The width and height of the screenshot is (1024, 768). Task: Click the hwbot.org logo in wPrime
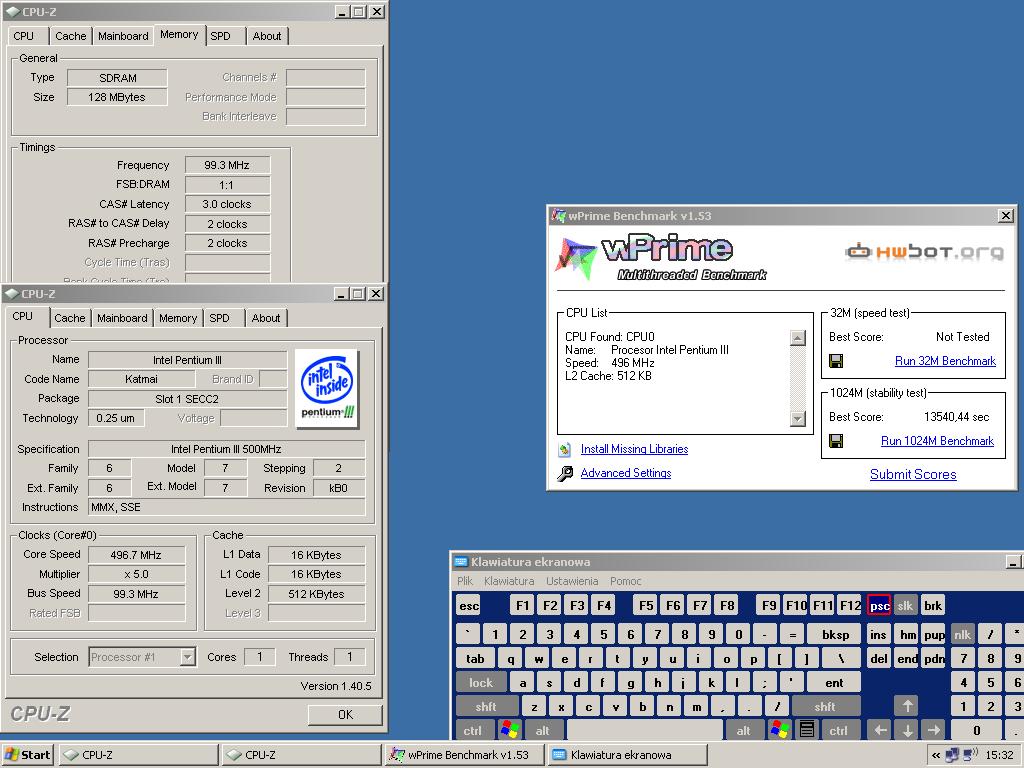pos(924,251)
